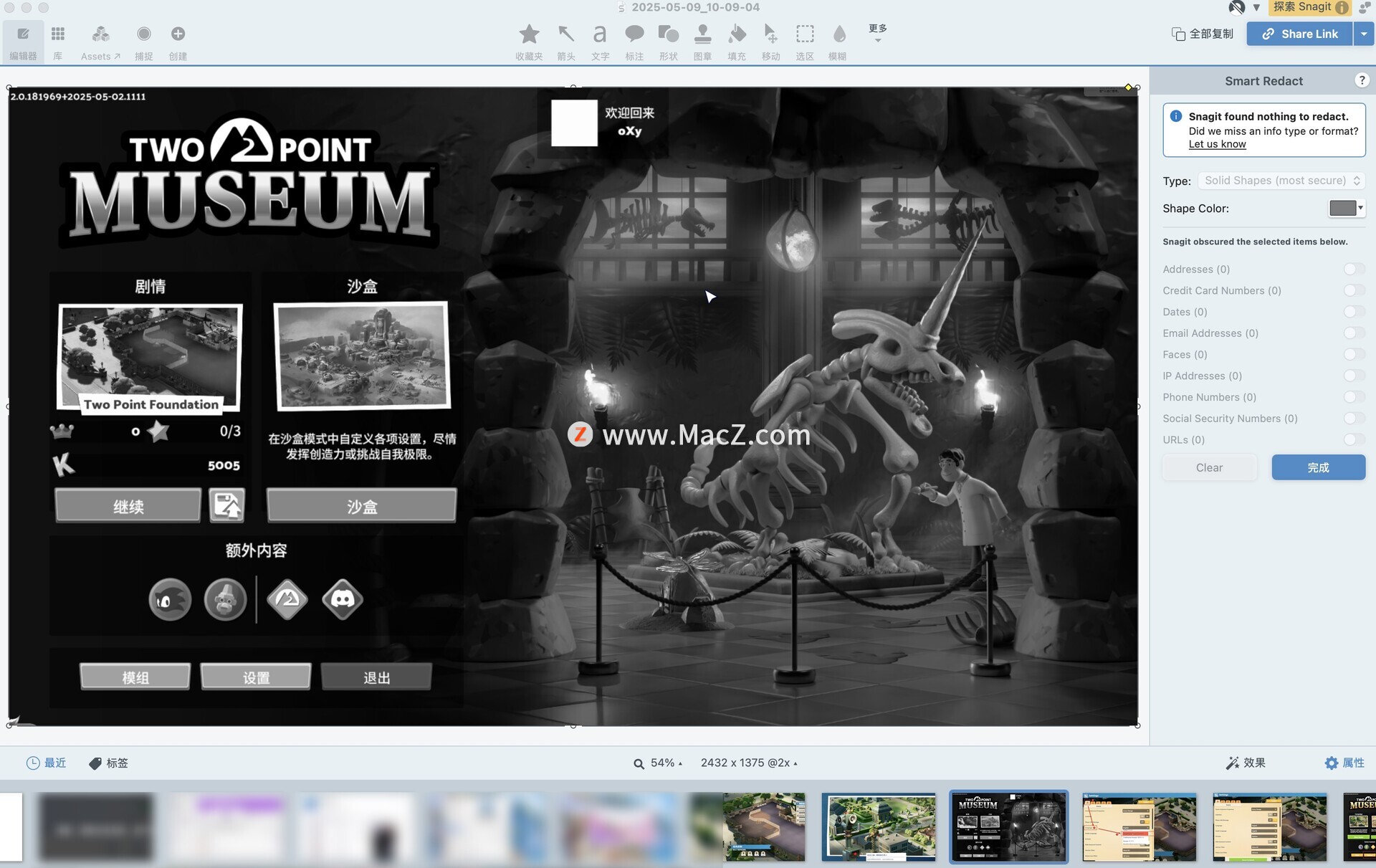The image size is (1376, 868).
Task: Toggle the Social Security Numbers switch
Action: pos(1354,418)
